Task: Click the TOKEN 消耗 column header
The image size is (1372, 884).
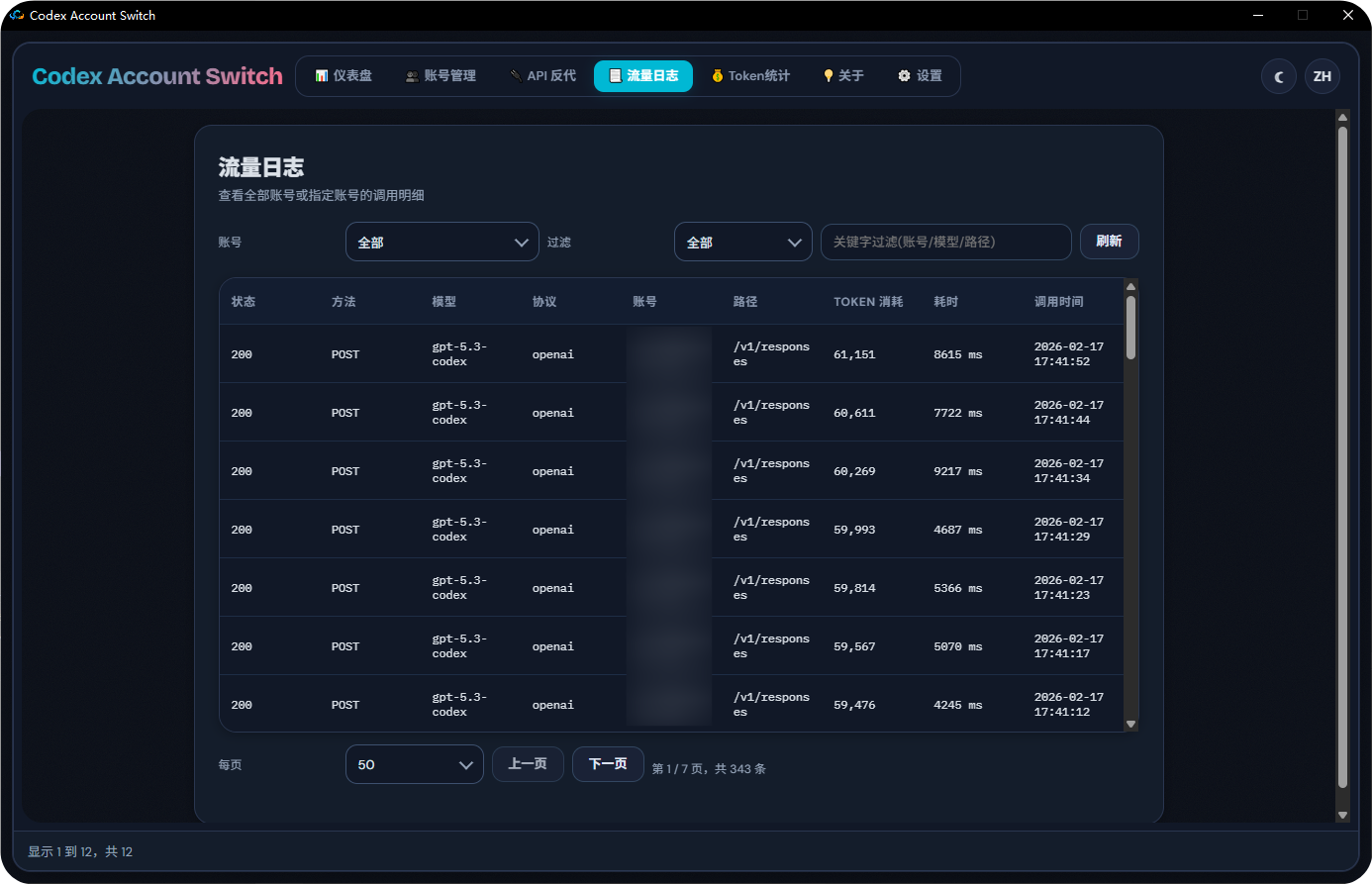Action: click(x=868, y=302)
